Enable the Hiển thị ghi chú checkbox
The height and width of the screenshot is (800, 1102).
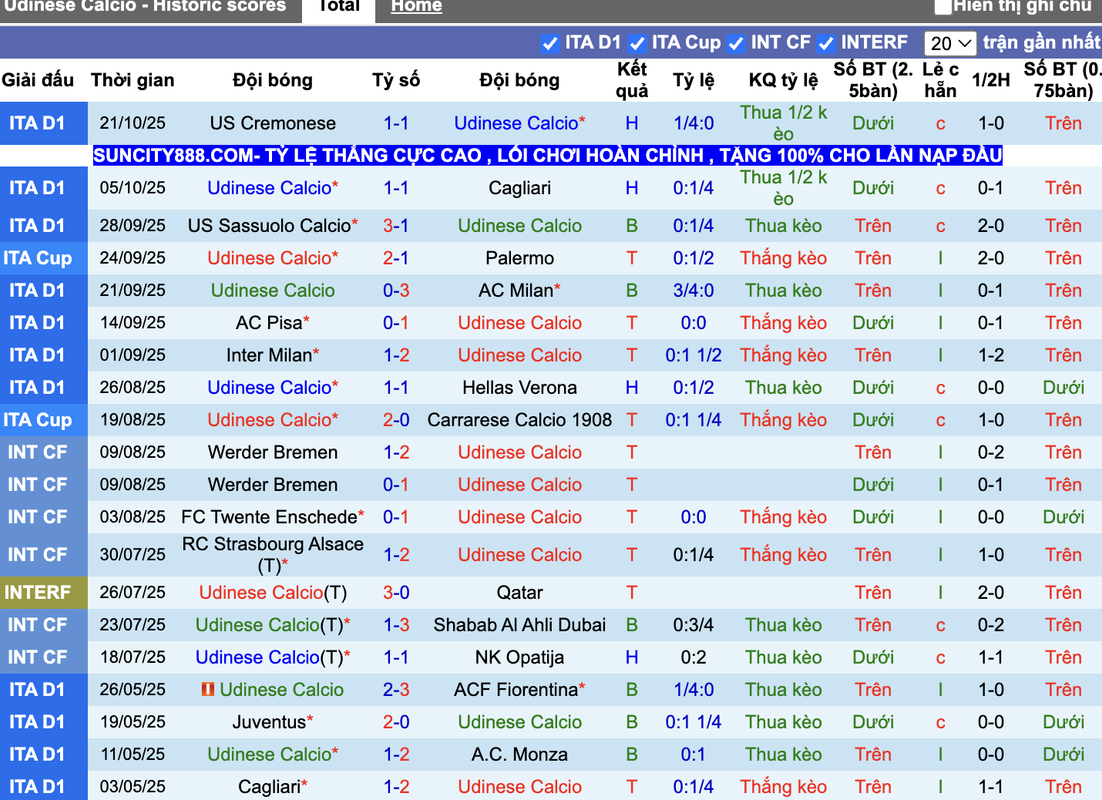942,6
